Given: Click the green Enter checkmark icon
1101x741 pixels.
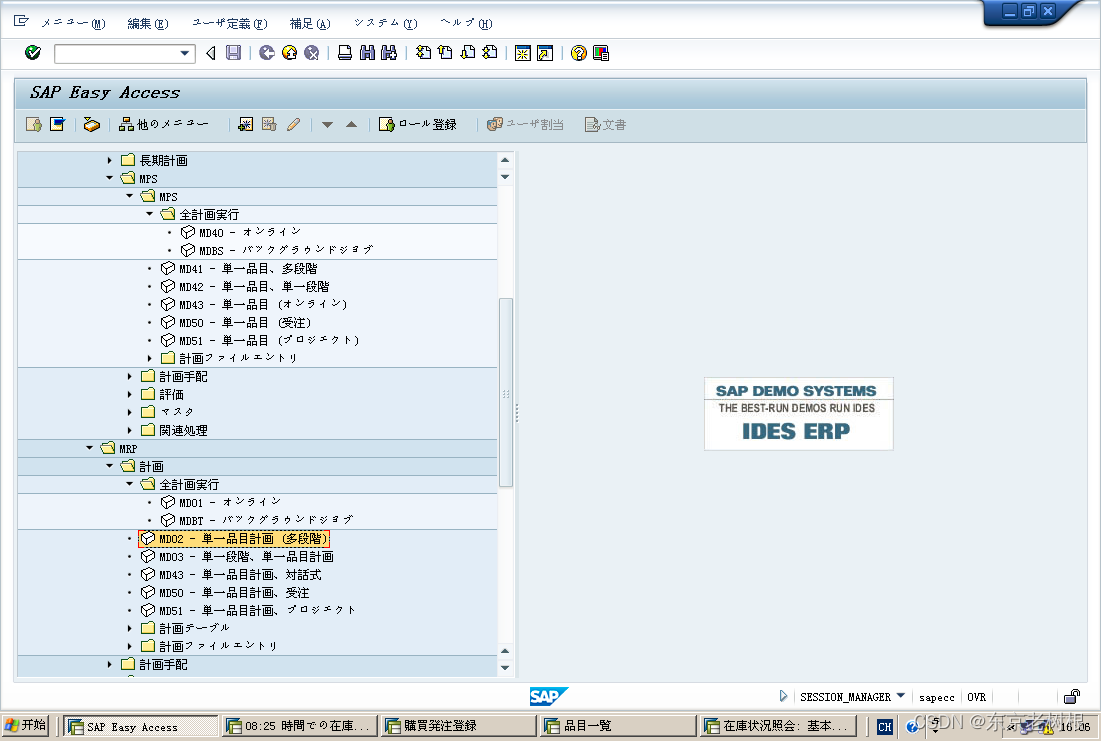Looking at the screenshot, I should pyautogui.click(x=32, y=53).
